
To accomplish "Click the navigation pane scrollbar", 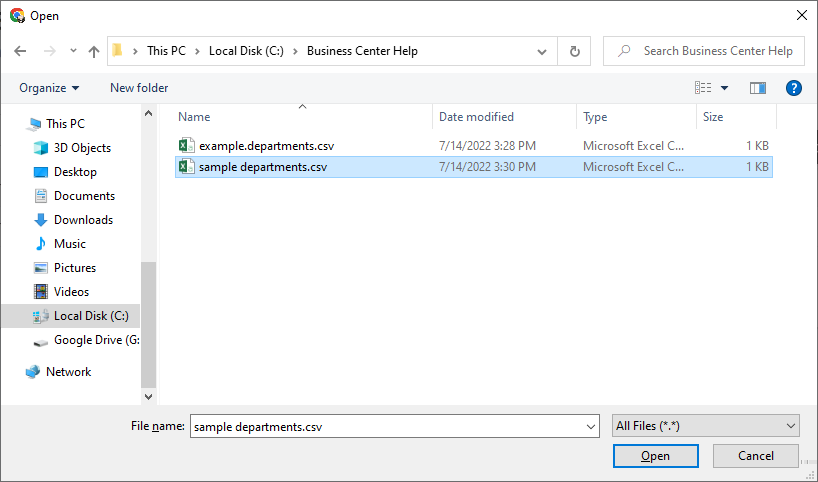I will click(x=148, y=320).
